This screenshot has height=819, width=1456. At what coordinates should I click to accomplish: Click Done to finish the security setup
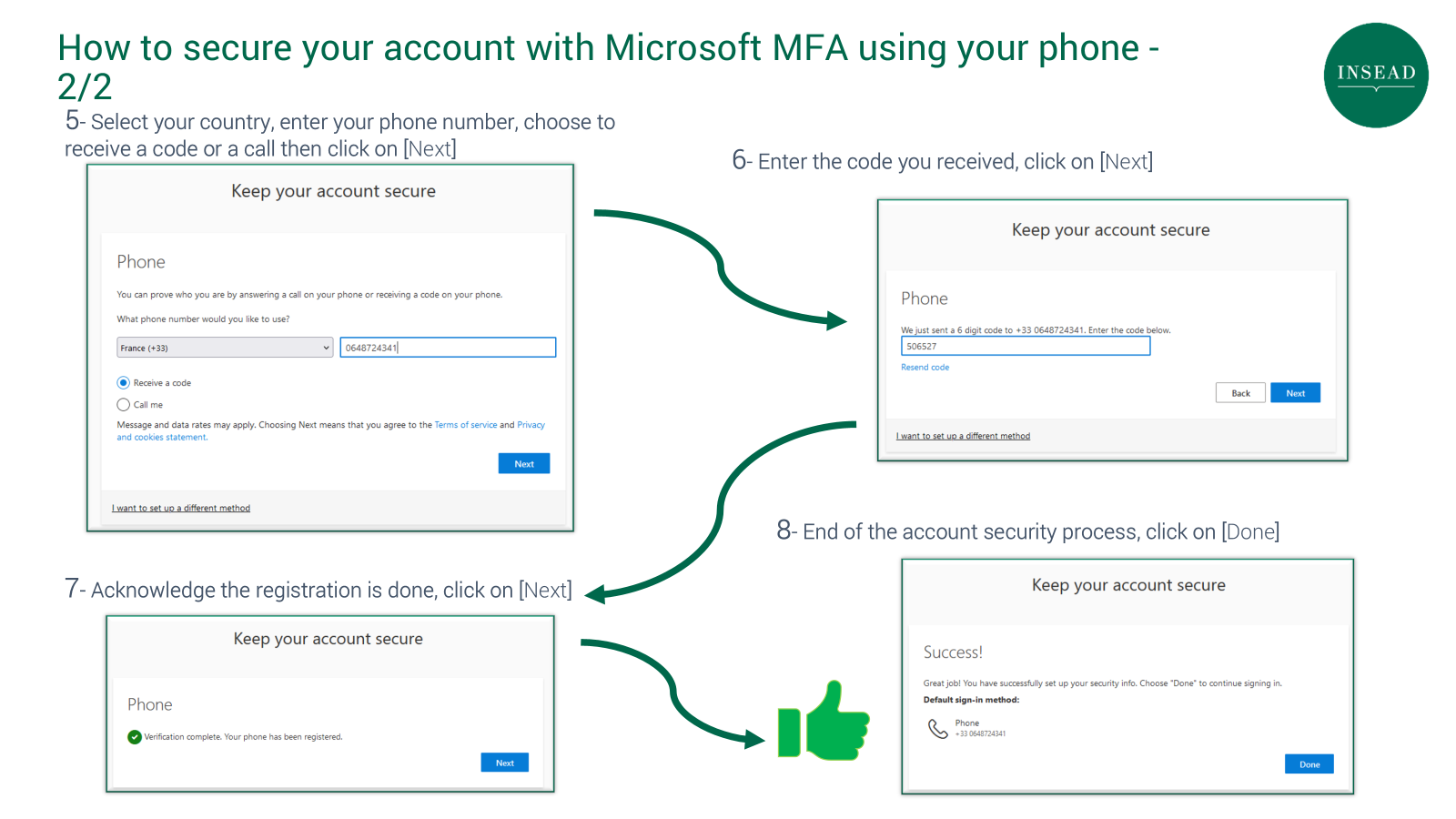point(1308,763)
